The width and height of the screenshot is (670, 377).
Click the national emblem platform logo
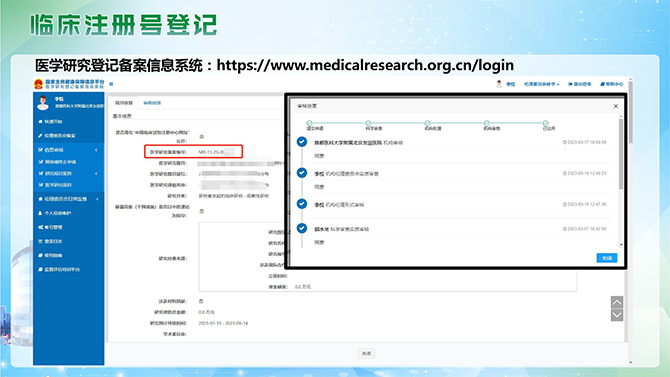(x=38, y=84)
